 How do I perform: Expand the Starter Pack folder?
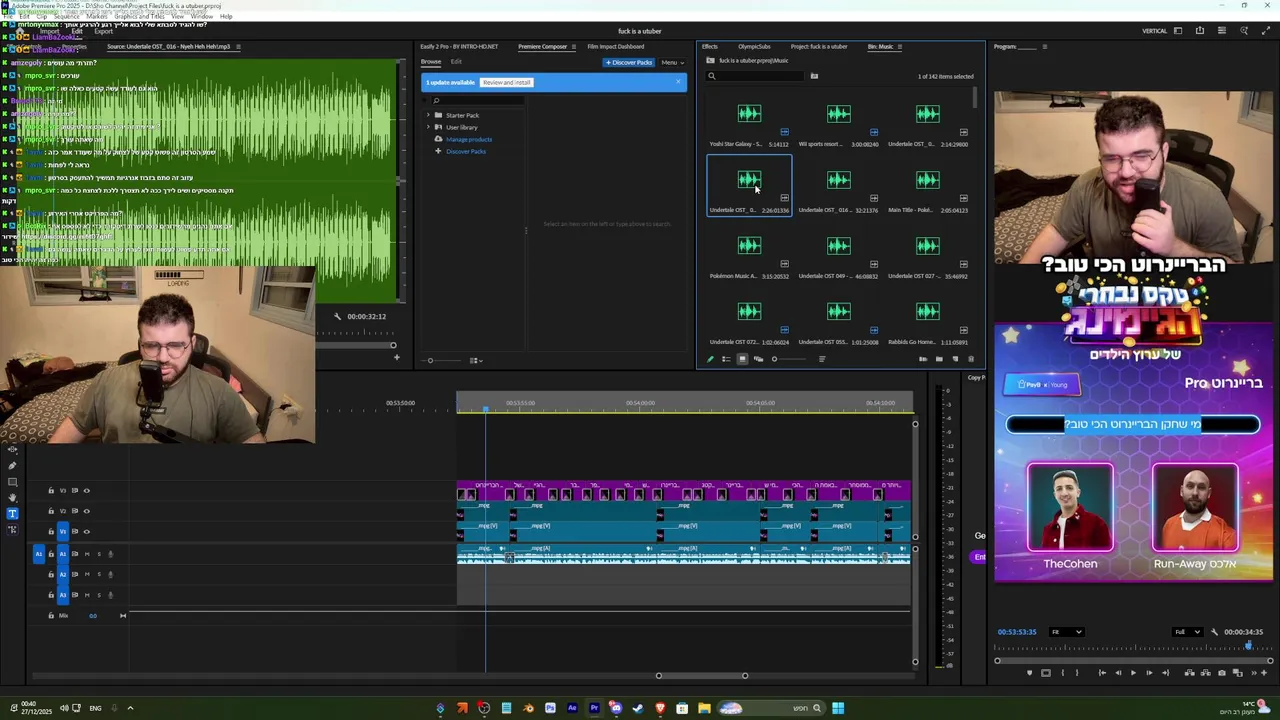pyautogui.click(x=428, y=115)
